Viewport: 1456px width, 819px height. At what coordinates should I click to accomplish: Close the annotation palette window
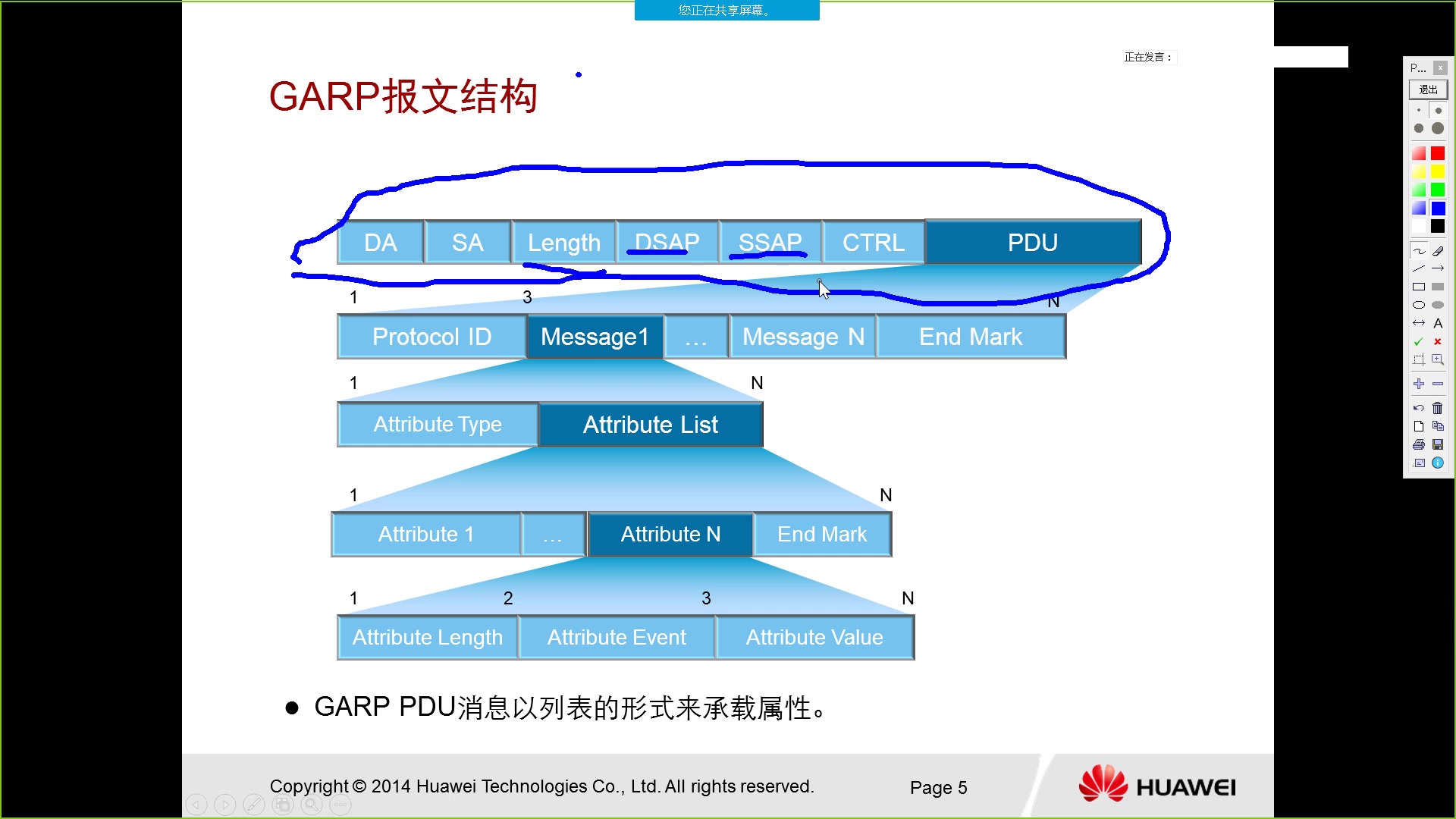(x=1440, y=68)
